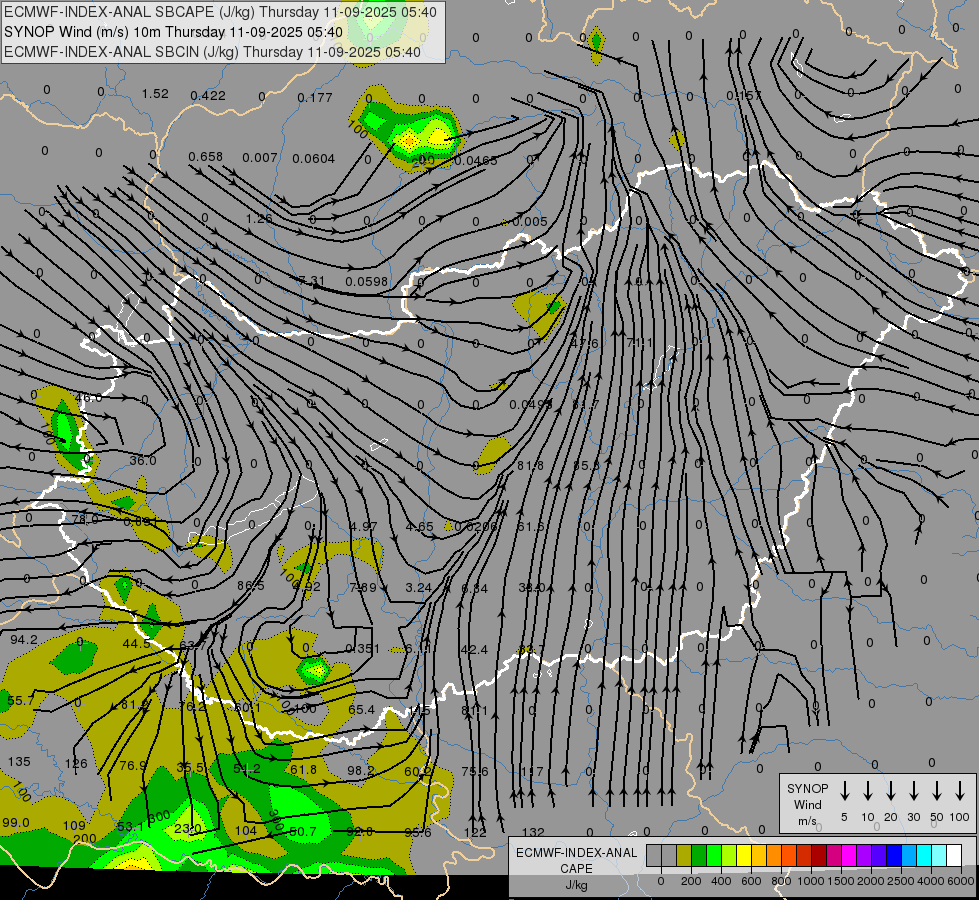Pick the dark green CAPE legend swatch

pos(699,856)
